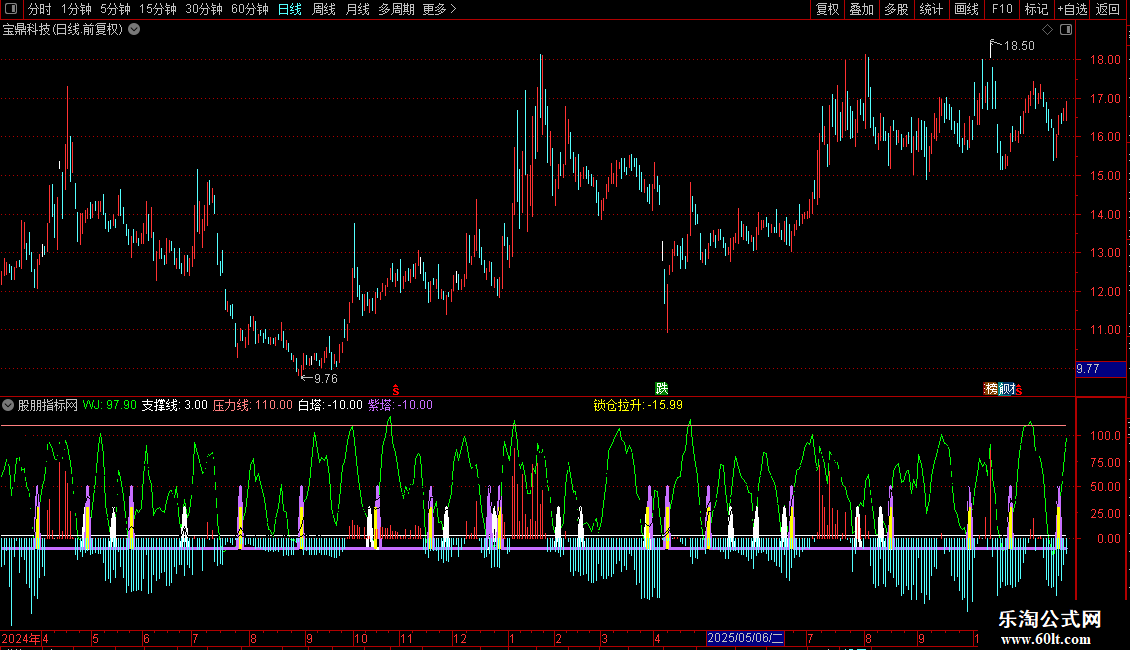Click the 支撑线: 3.00 indicator value

(174, 405)
